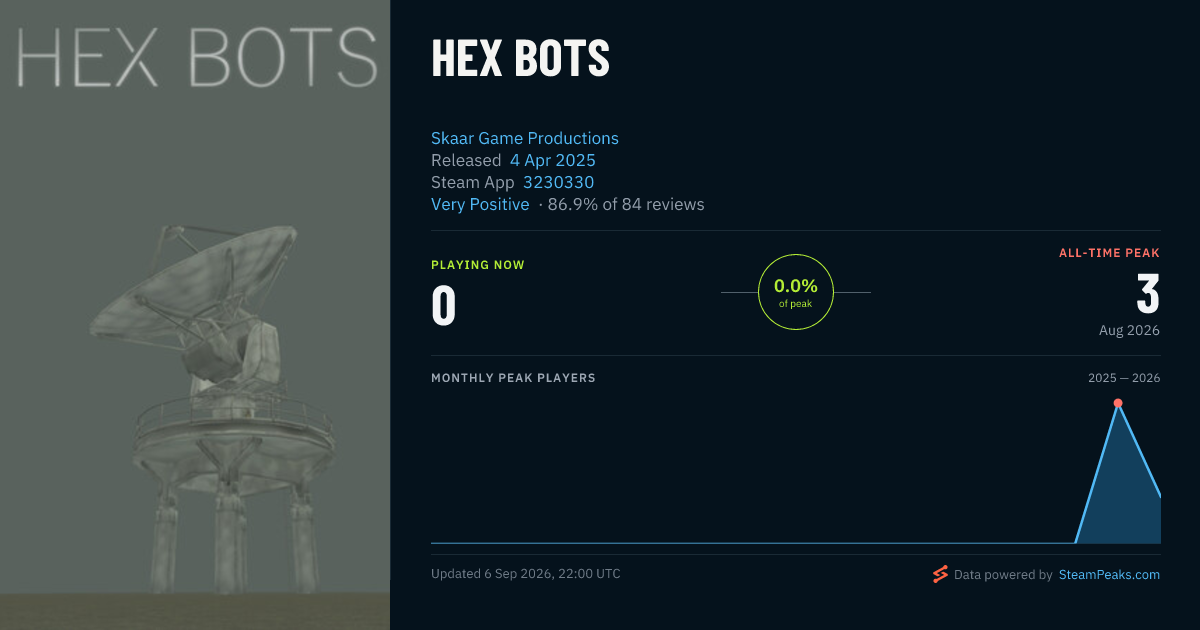
Task: Click the Monthly Peak Players heading
Action: [x=513, y=378]
